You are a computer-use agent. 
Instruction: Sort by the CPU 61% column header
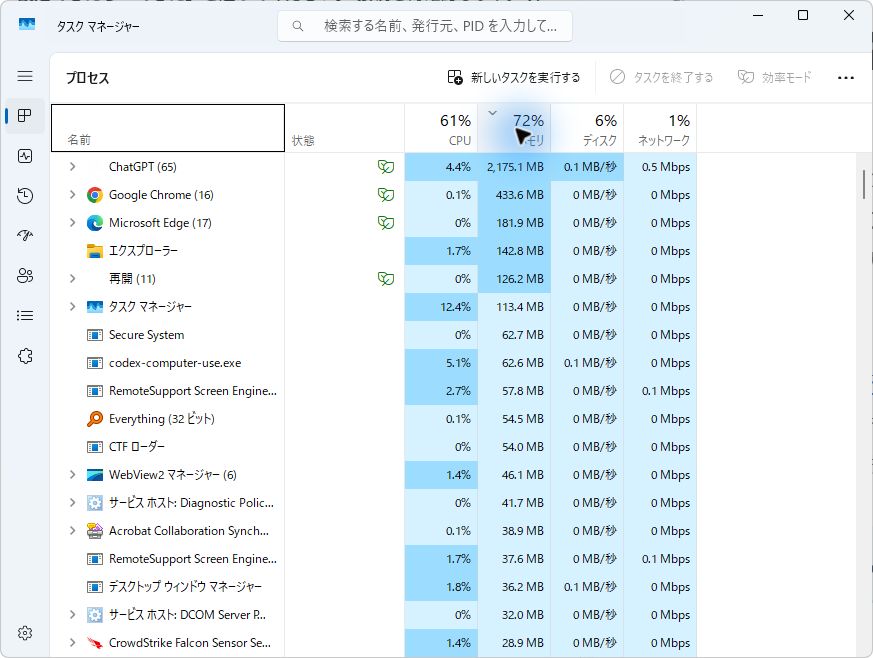click(441, 128)
